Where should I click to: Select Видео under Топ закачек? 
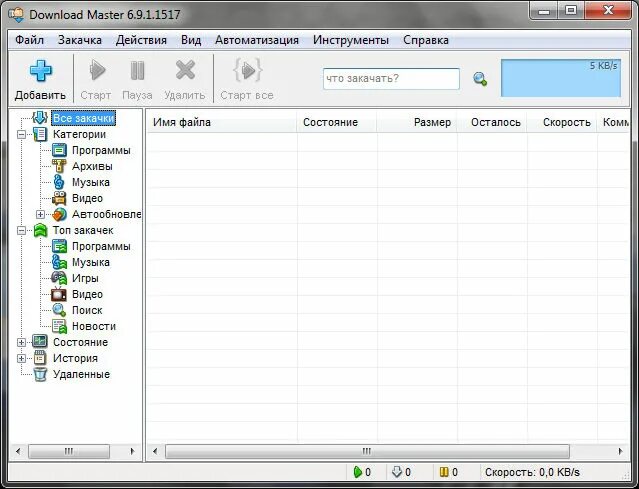(87, 294)
